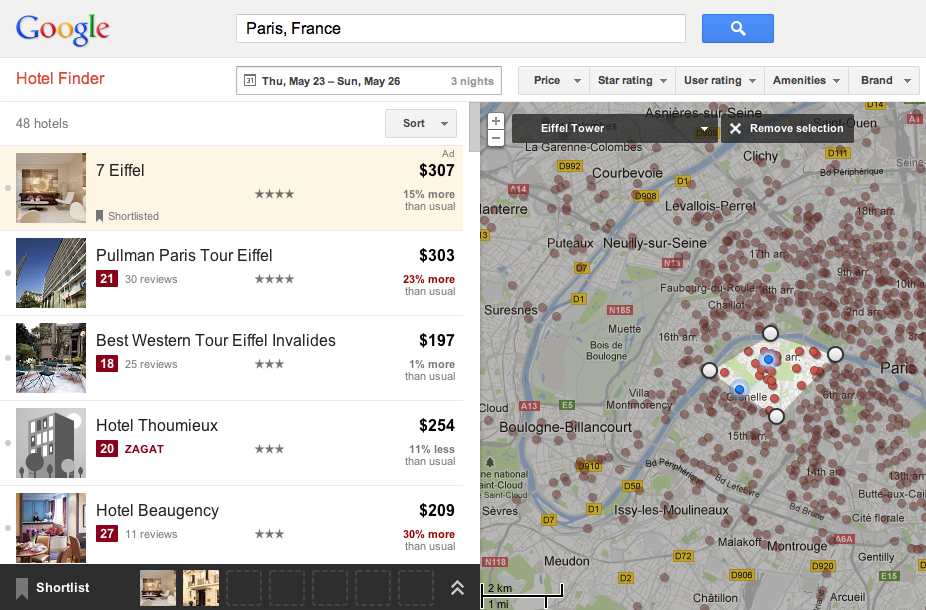
Task: Open the 7 Eiffel hotel title
Action: (120, 171)
